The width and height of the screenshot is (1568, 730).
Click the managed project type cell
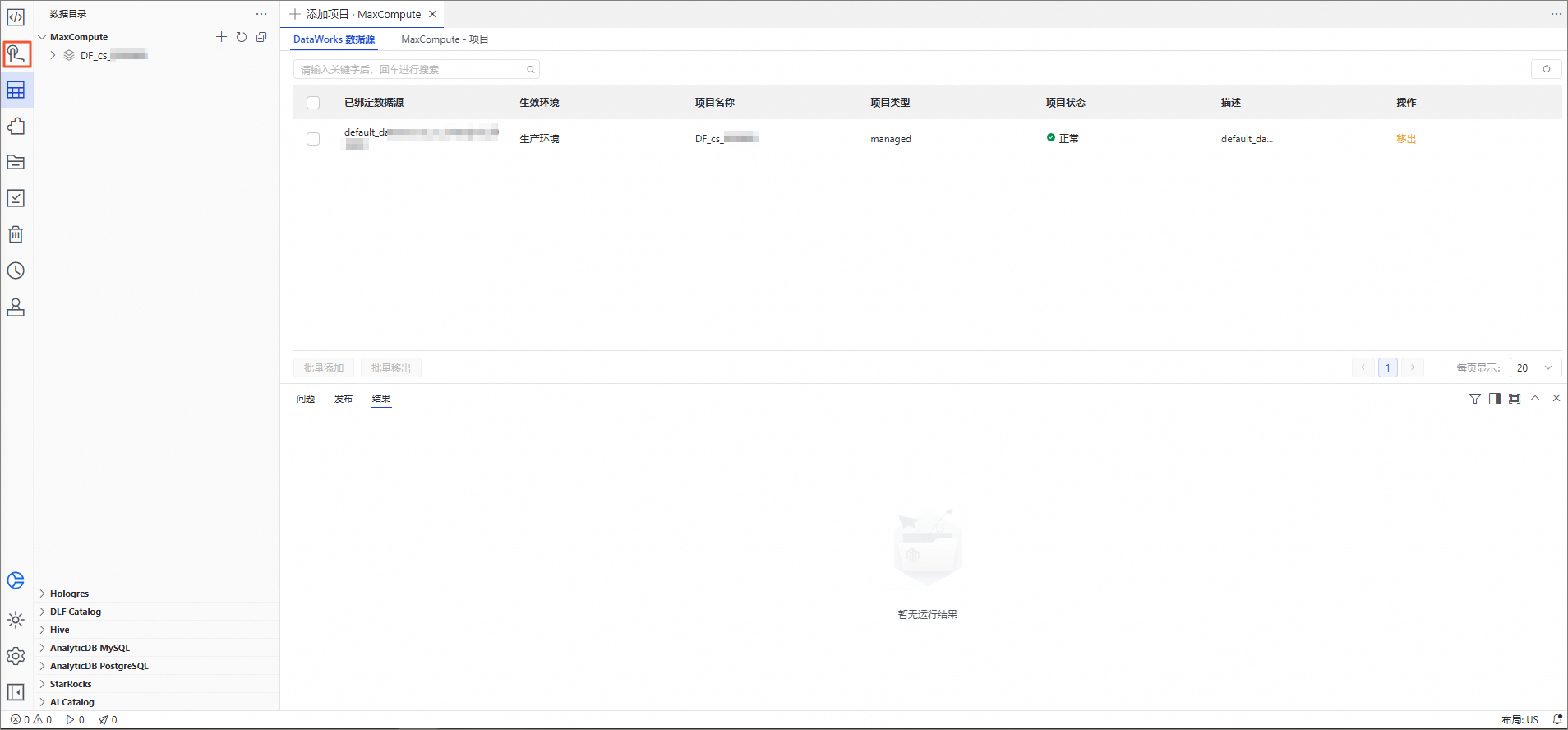click(891, 139)
